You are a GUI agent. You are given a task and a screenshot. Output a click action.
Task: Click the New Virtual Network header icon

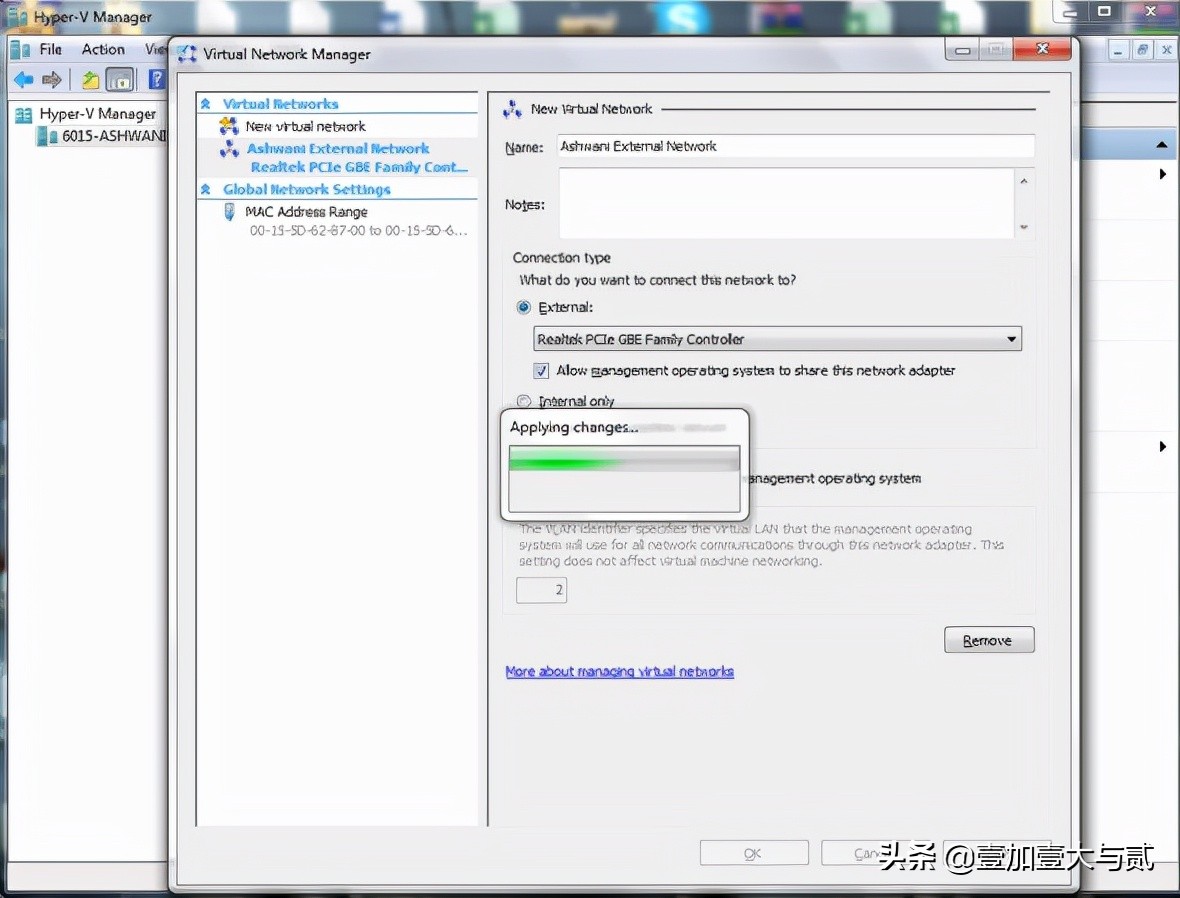point(512,110)
